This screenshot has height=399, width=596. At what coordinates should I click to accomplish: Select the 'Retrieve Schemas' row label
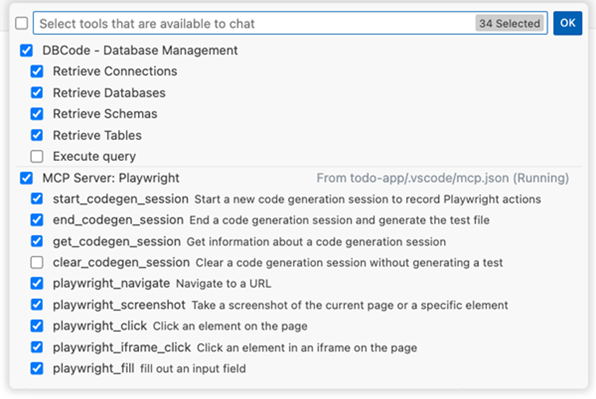click(105, 114)
